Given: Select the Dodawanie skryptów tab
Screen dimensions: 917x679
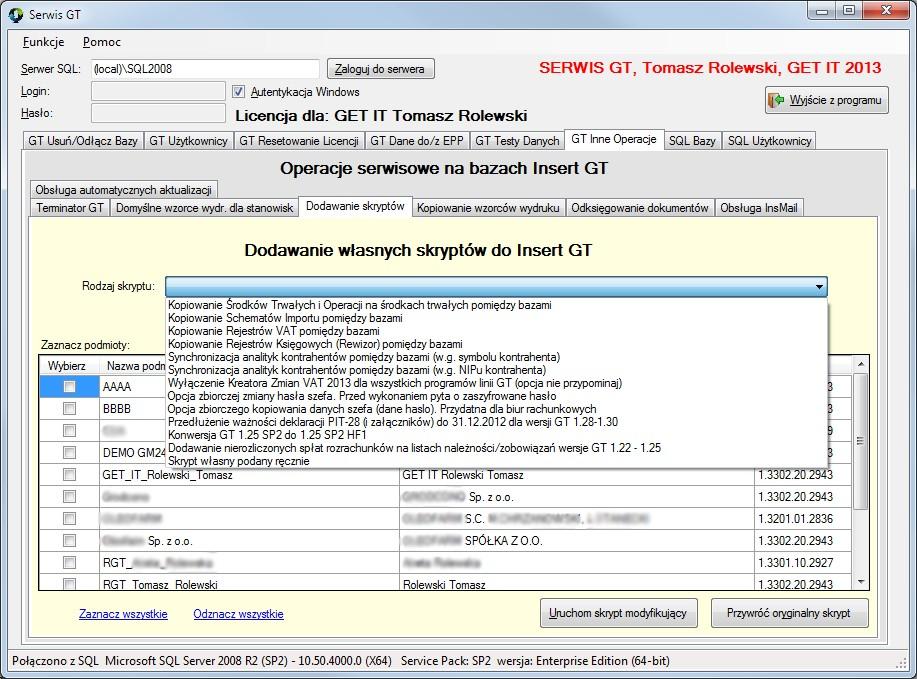Looking at the screenshot, I should tap(356, 206).
